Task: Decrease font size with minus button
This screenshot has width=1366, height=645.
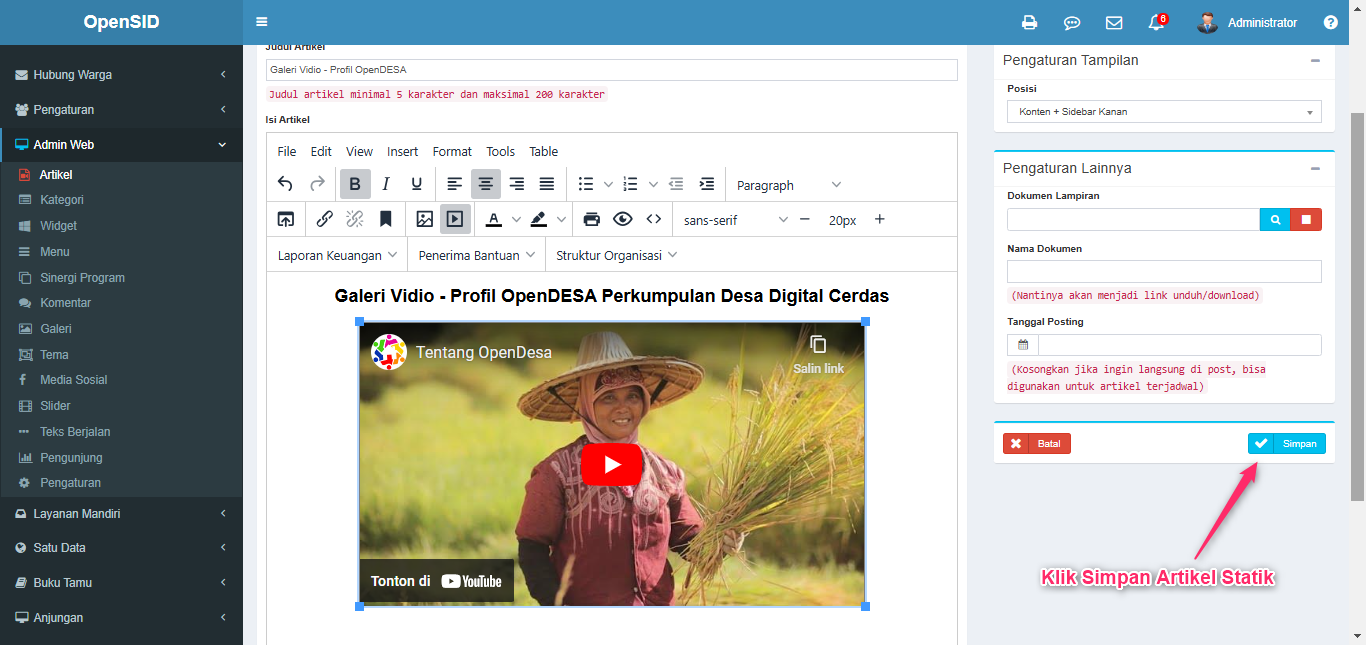Action: 804,219
